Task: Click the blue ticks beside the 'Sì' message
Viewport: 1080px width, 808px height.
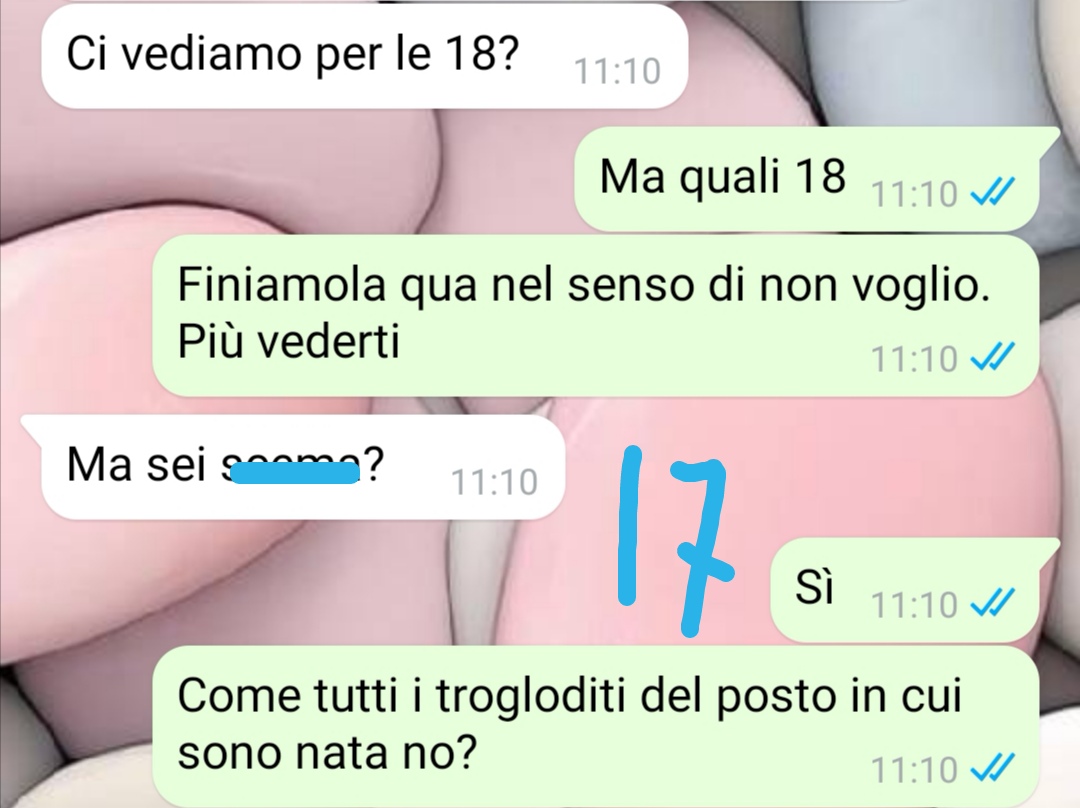Action: point(991,604)
